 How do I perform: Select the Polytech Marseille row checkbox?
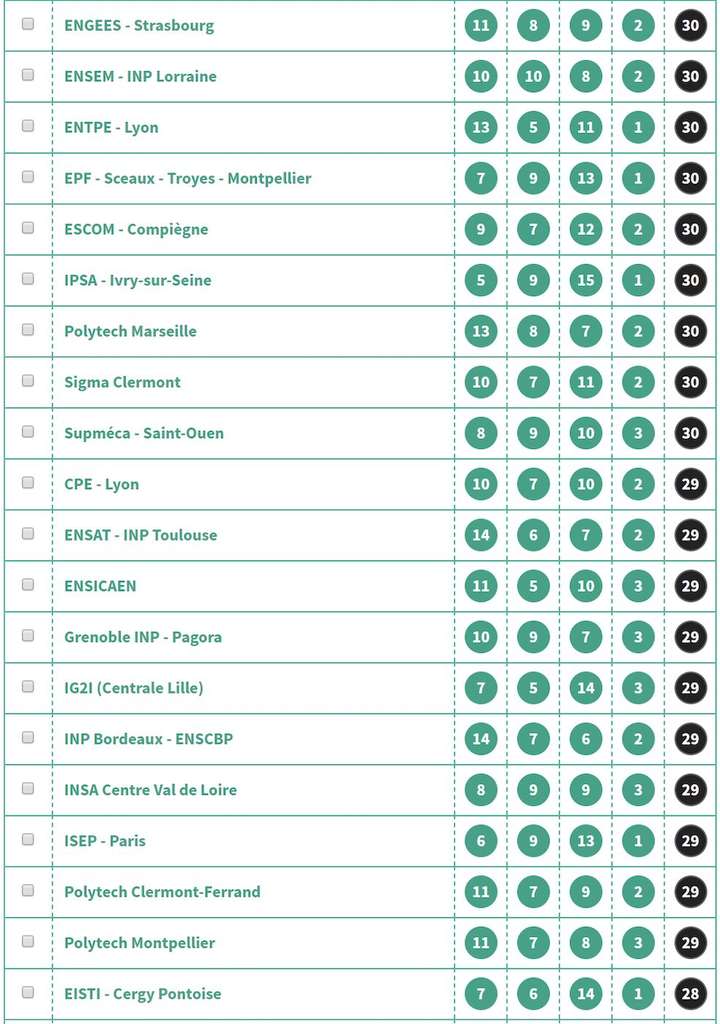[28, 330]
